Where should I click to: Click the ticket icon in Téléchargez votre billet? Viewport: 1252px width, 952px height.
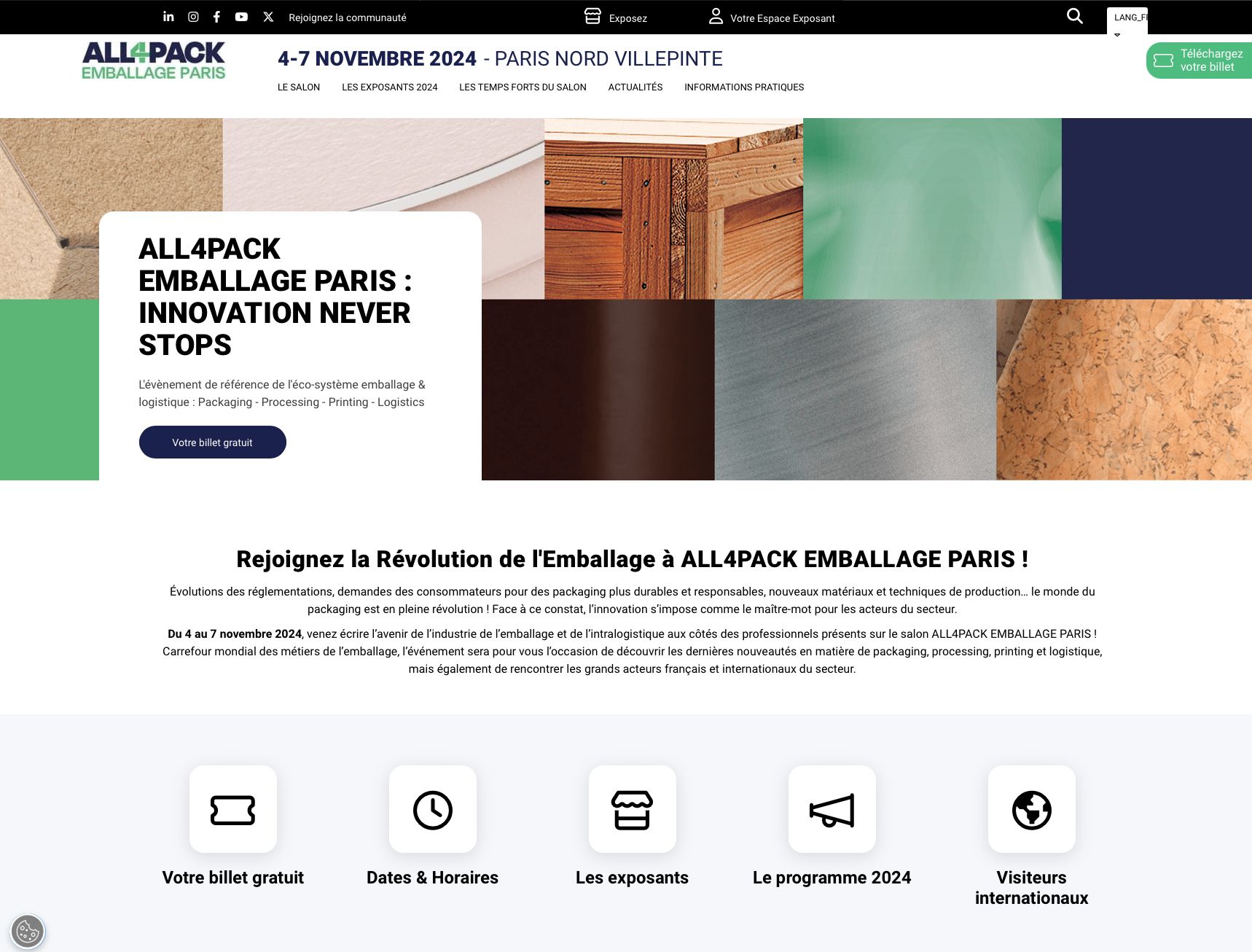tap(1164, 61)
